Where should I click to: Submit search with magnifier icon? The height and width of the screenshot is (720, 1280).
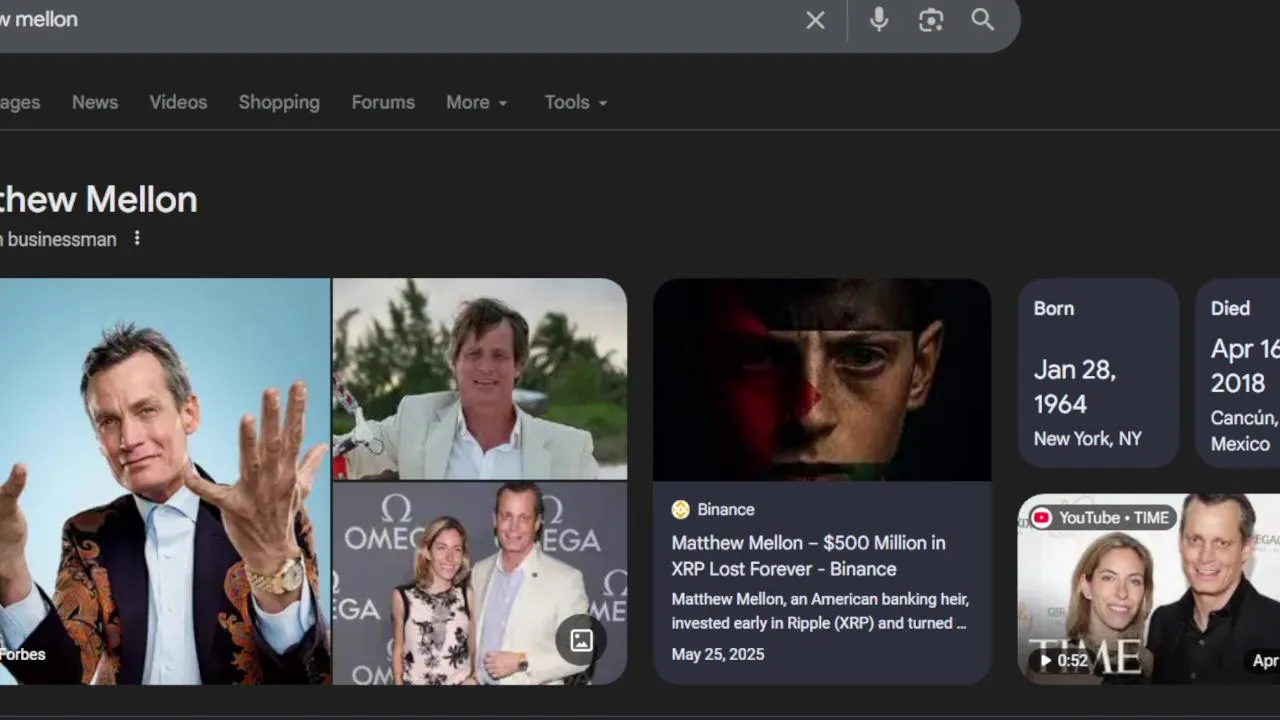983,20
